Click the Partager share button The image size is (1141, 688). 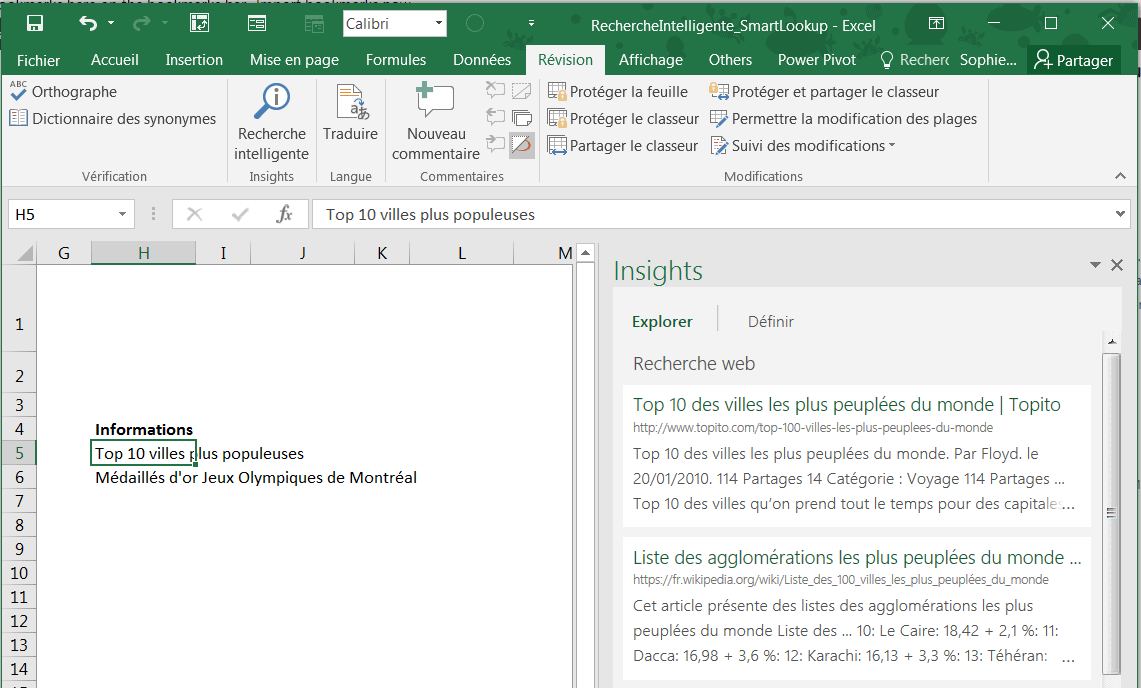1073,60
